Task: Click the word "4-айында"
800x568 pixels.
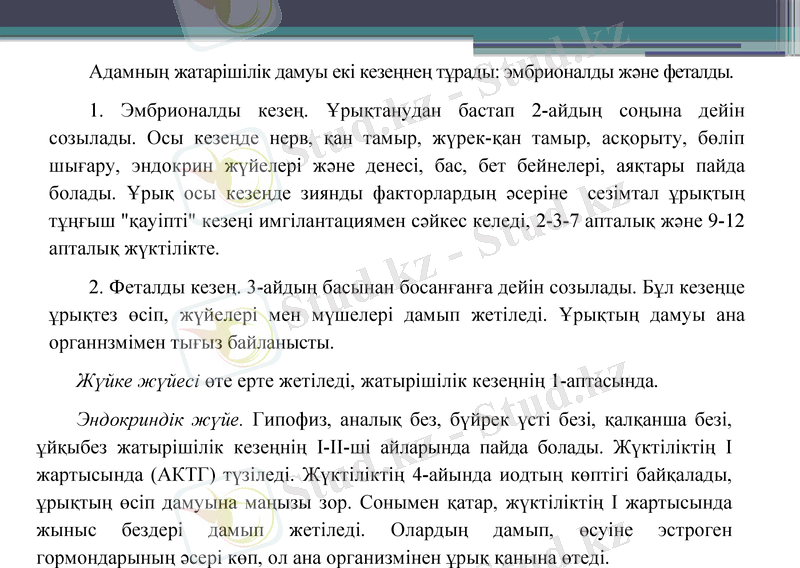Action: tap(451, 475)
